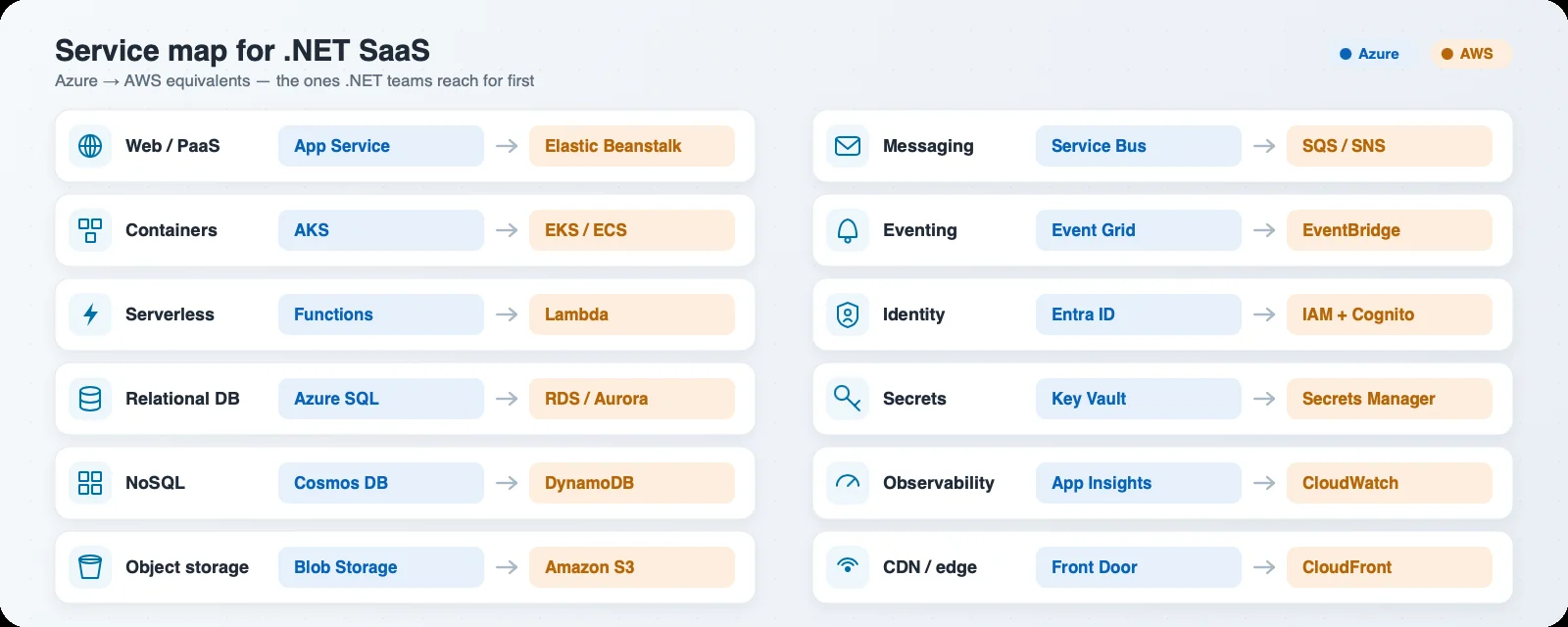Click the 'Secrets' row label

914,399
